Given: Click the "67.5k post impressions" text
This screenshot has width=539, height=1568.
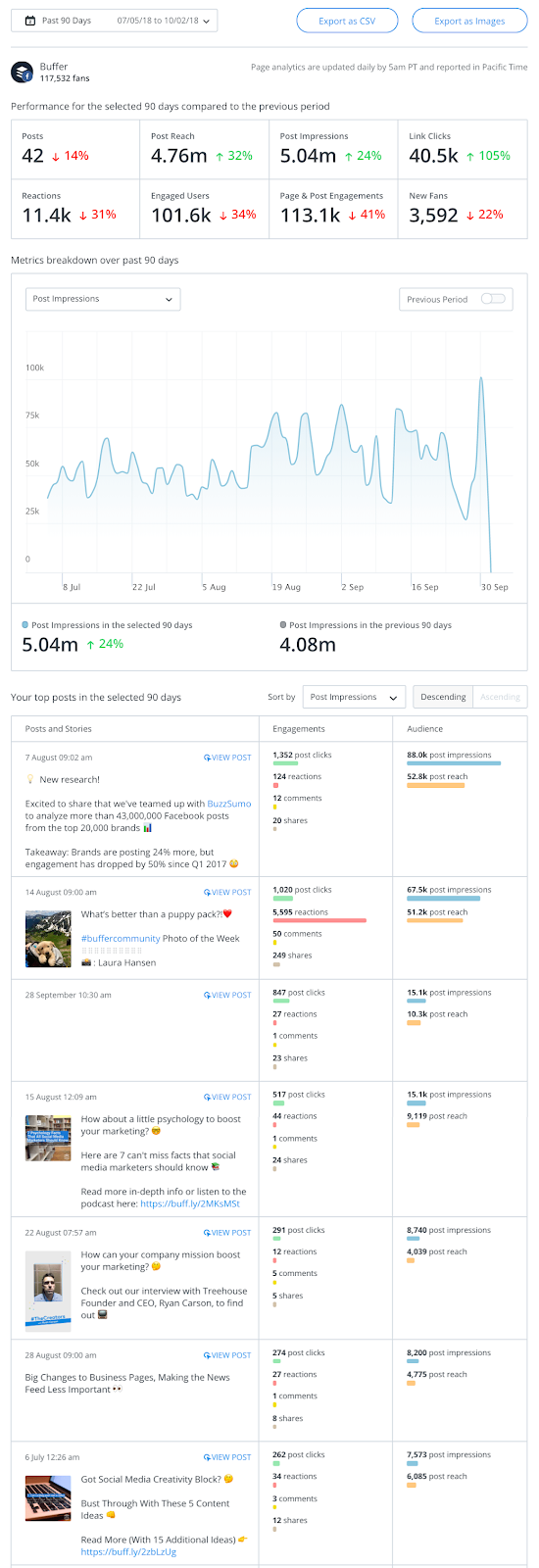Looking at the screenshot, I should 449,890.
